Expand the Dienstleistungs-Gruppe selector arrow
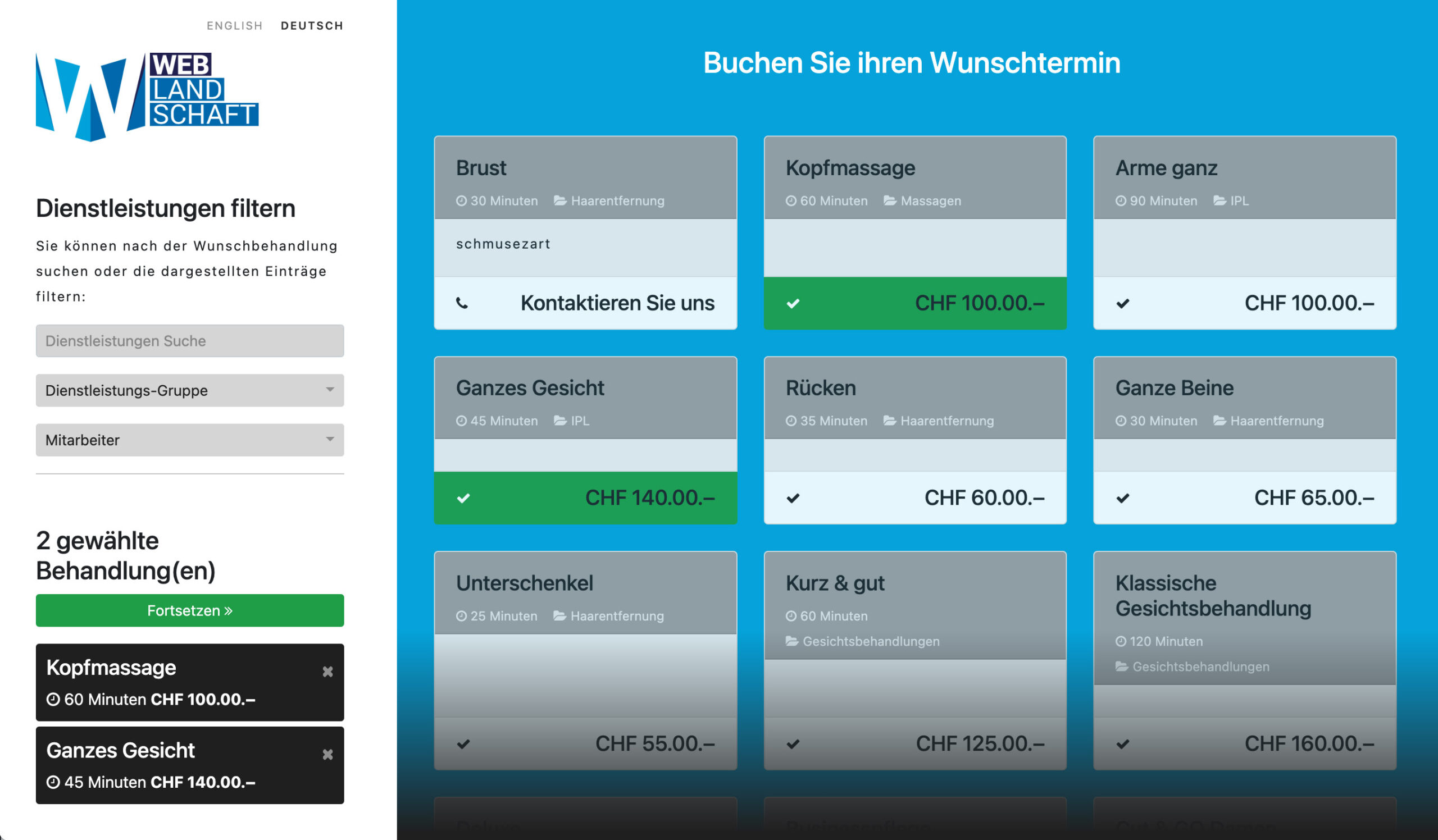 point(330,390)
